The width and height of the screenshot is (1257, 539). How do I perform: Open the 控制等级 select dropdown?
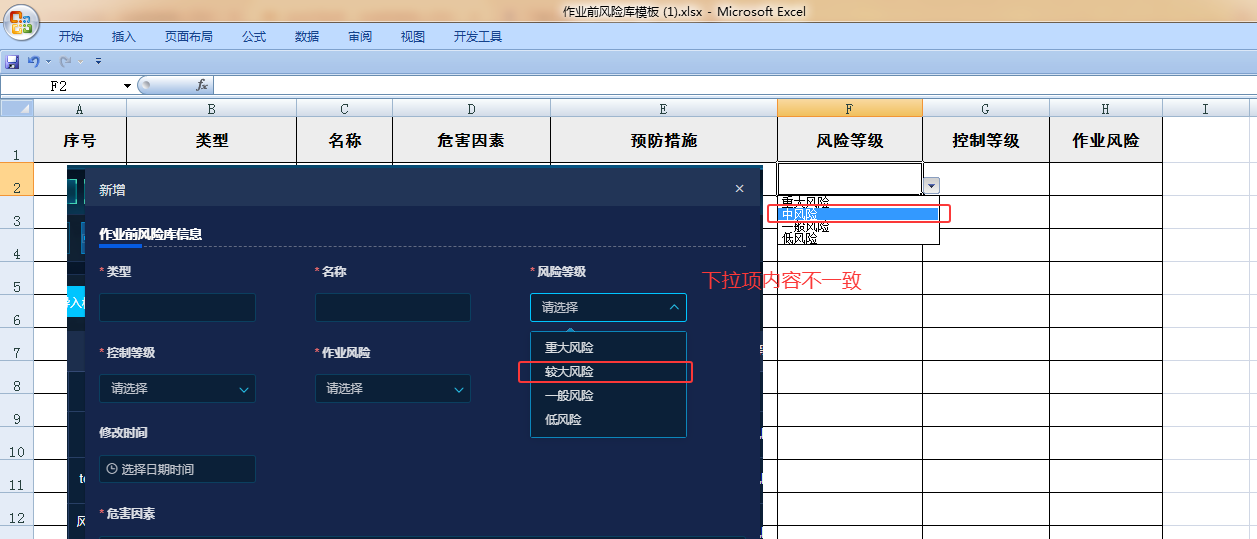point(177,389)
